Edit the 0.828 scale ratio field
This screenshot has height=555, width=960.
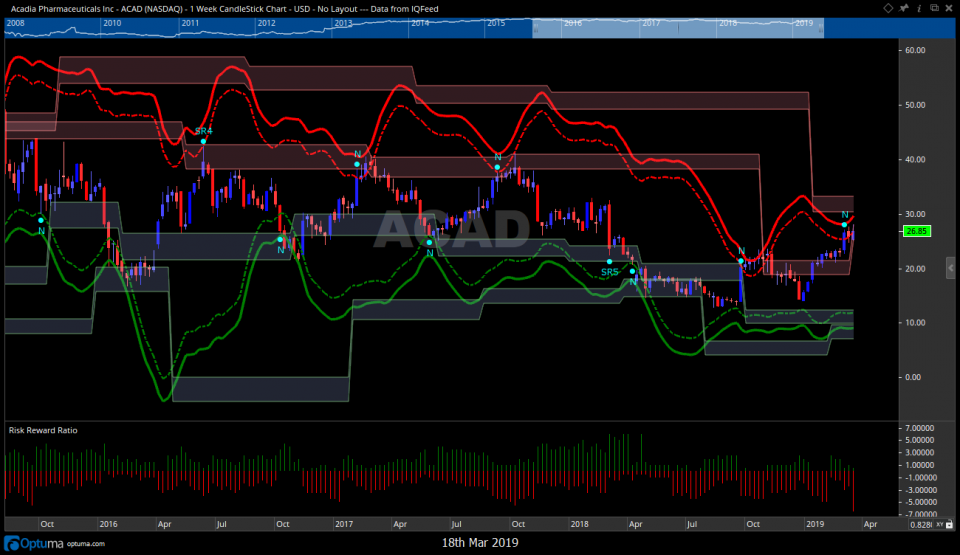point(921,524)
